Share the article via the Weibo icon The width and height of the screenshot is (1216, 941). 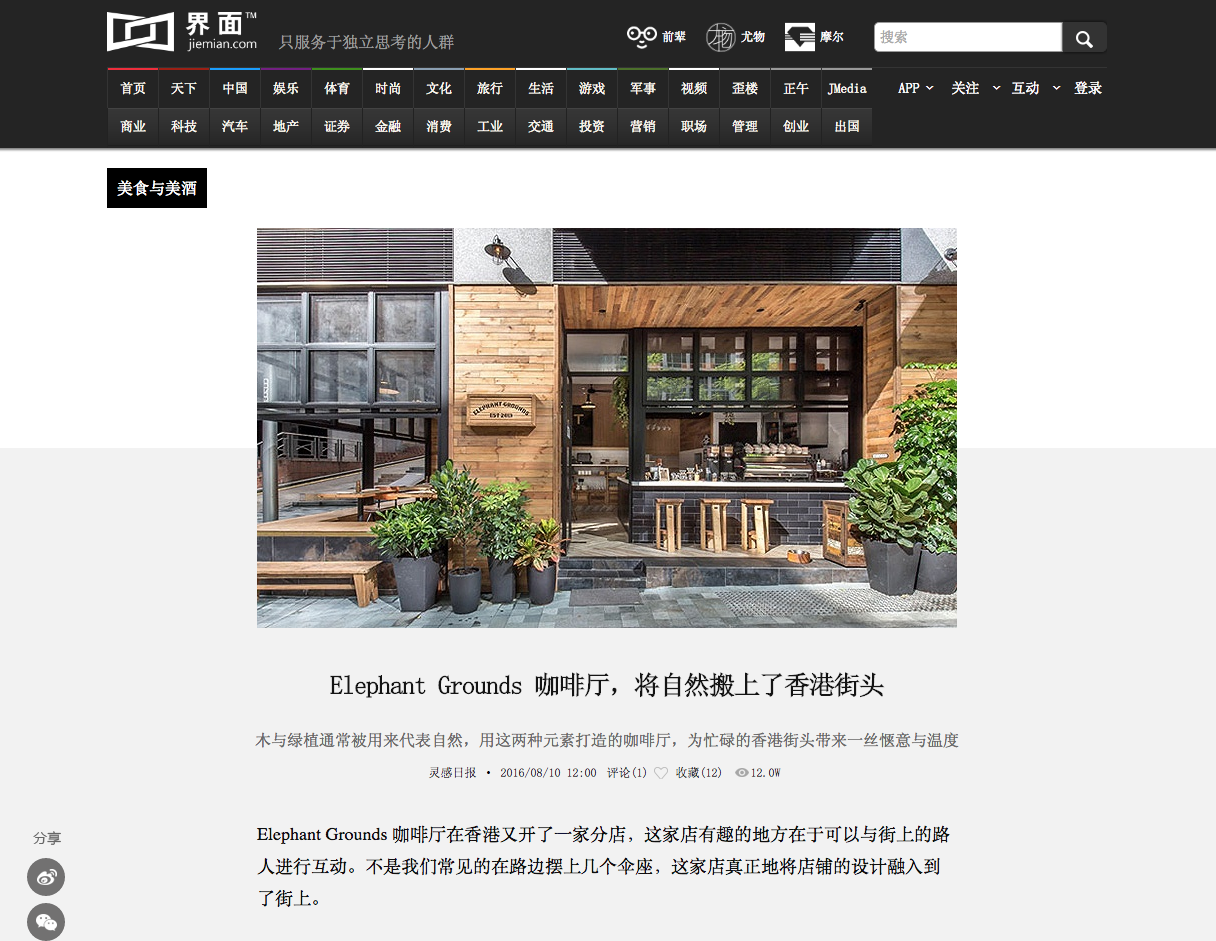point(46,877)
